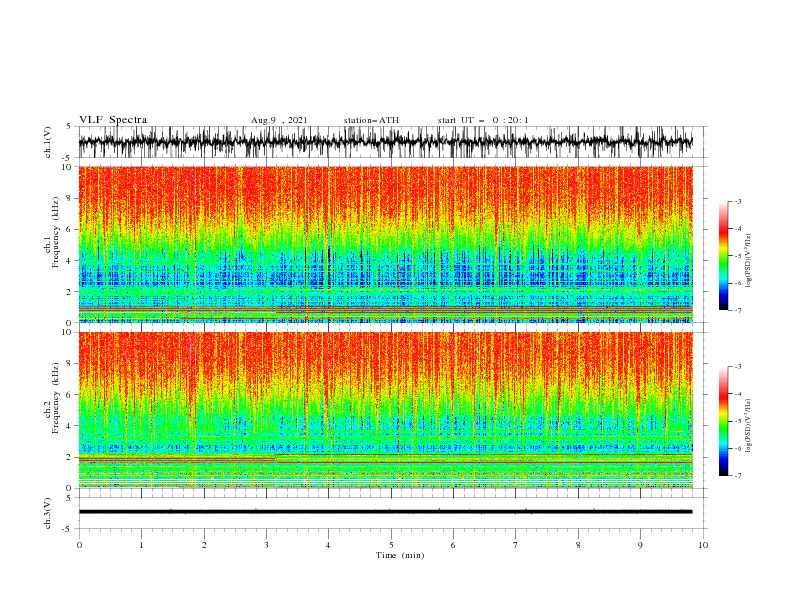Click time axis tick label '4'
Viewport: 792px width, 612px height.
click(328, 545)
